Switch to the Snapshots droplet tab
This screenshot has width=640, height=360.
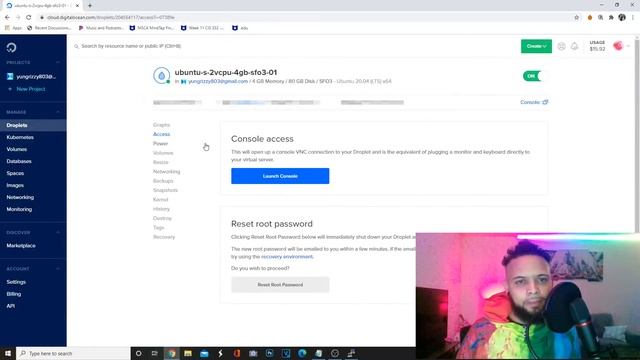(x=165, y=190)
